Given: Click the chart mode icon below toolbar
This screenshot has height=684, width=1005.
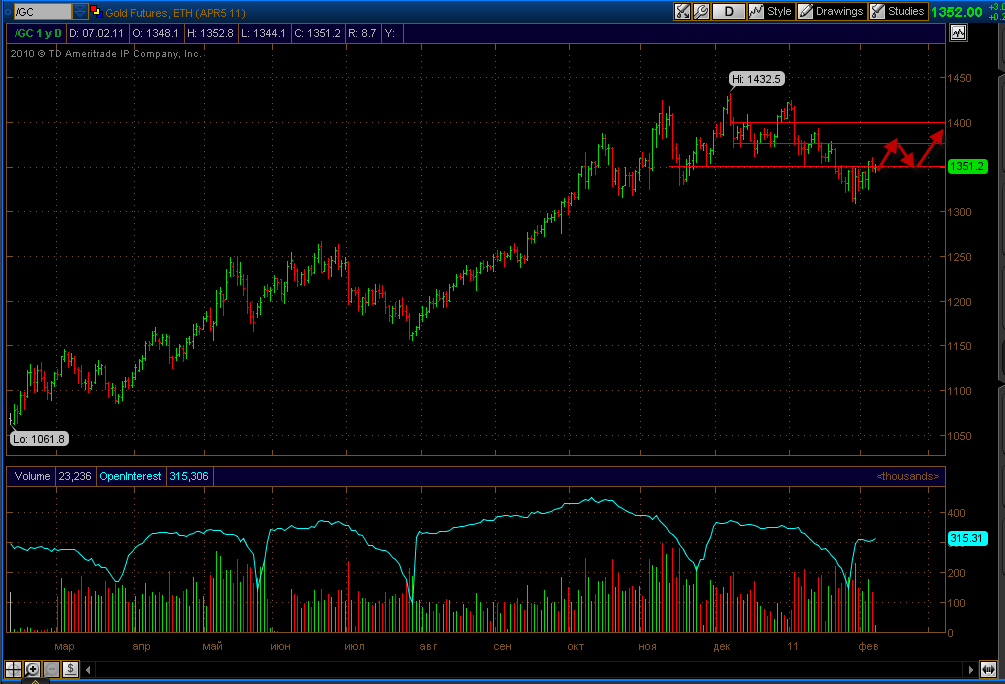Looking at the screenshot, I should [x=958, y=33].
